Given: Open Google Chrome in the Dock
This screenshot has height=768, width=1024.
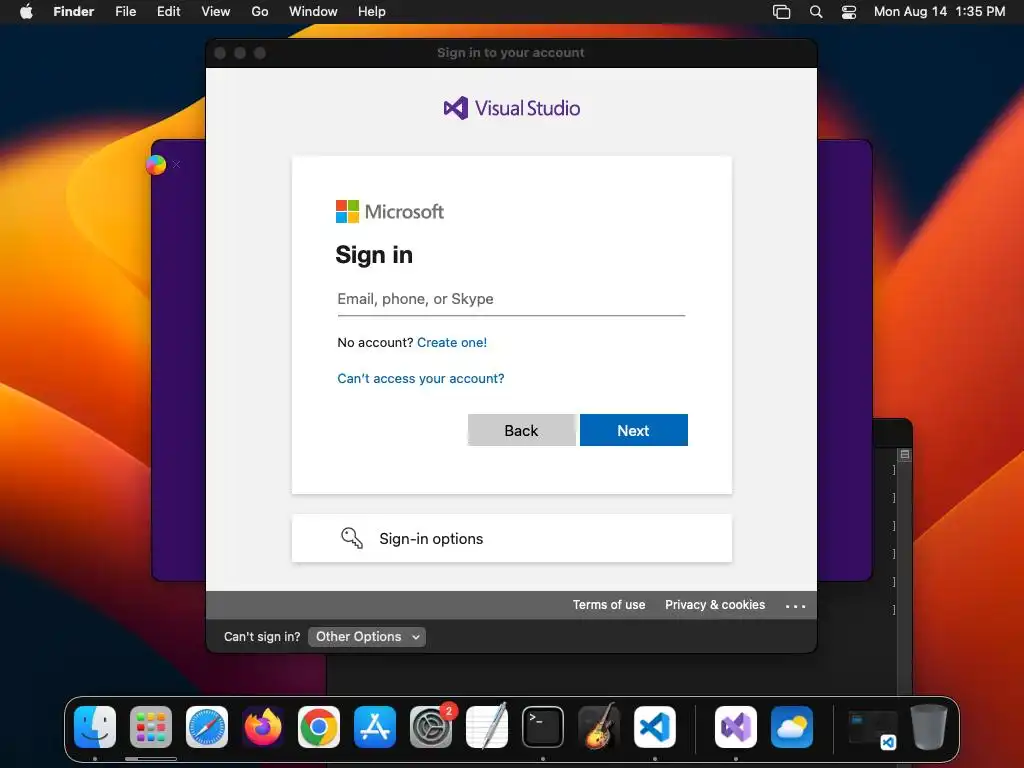Looking at the screenshot, I should pos(319,727).
